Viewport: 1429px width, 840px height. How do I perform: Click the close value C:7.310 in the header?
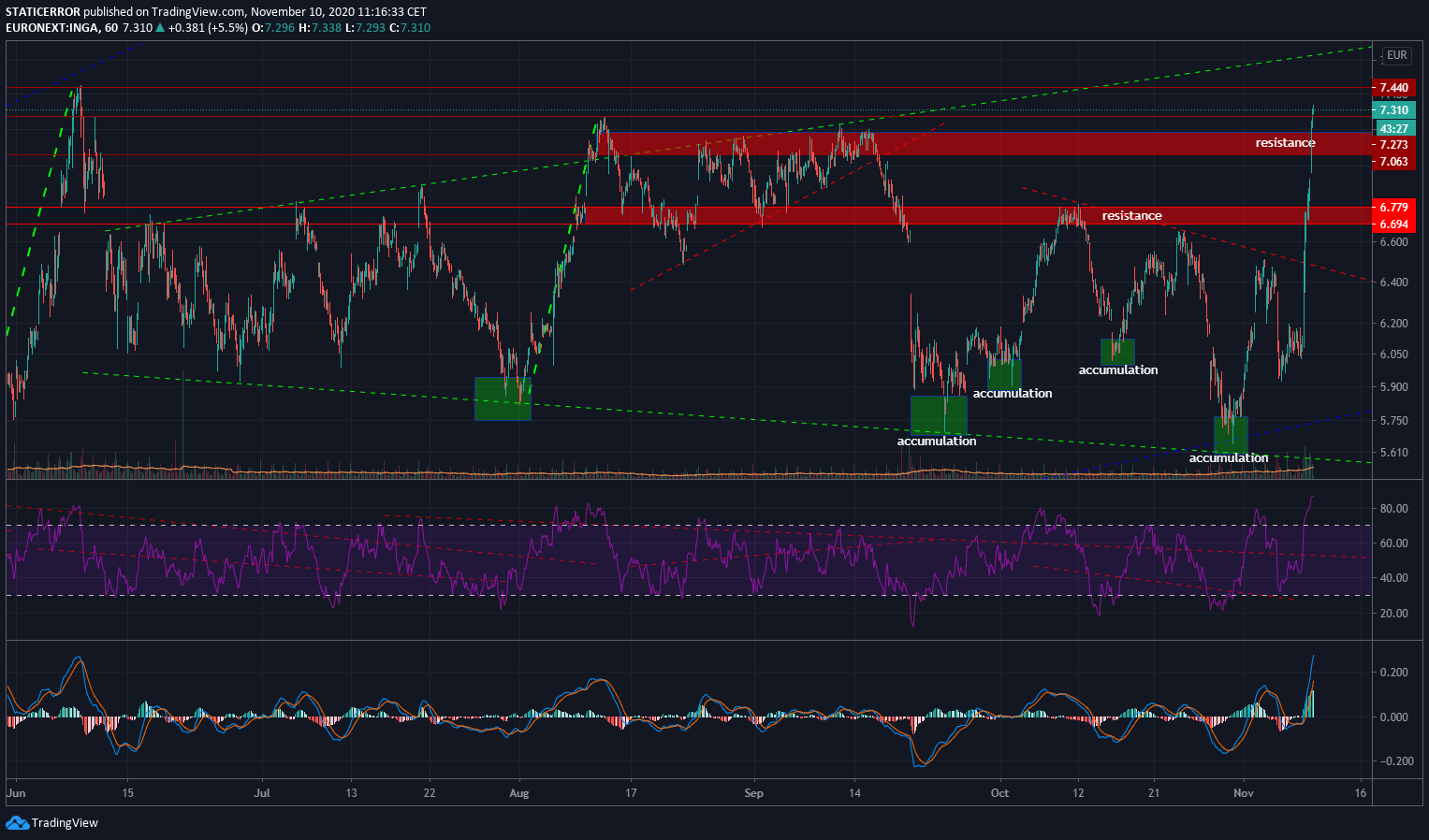pyautogui.click(x=410, y=28)
